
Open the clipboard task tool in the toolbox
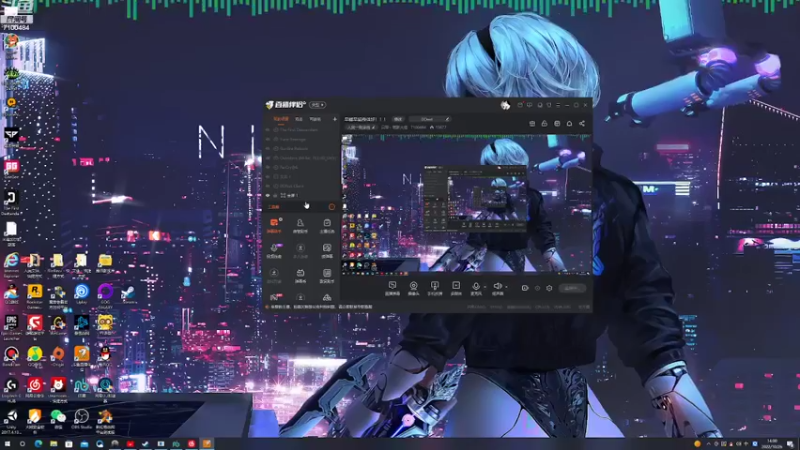pos(327,226)
